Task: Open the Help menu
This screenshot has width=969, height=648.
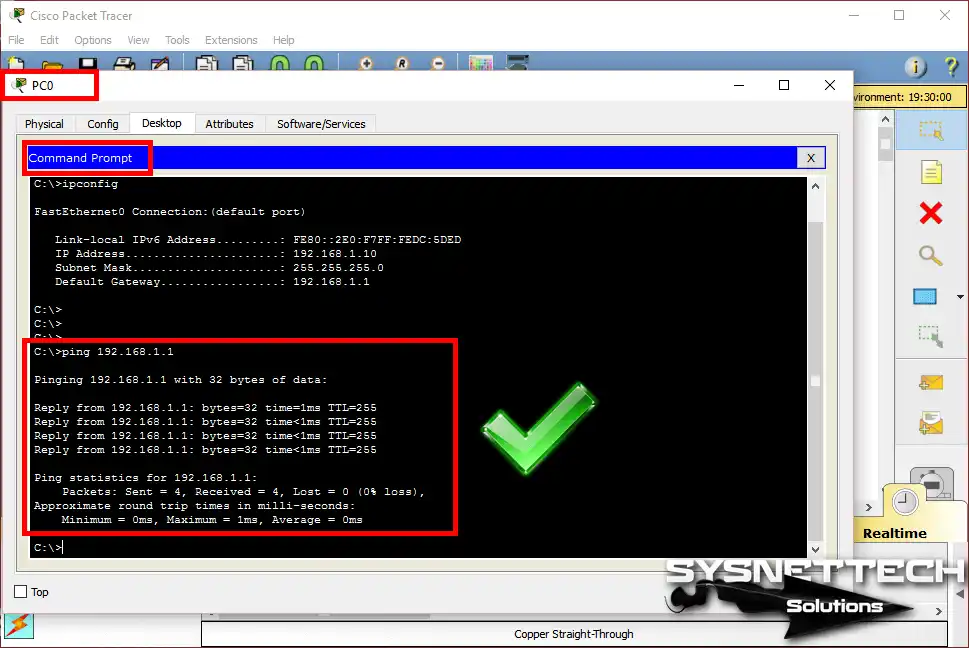Action: click(x=284, y=40)
